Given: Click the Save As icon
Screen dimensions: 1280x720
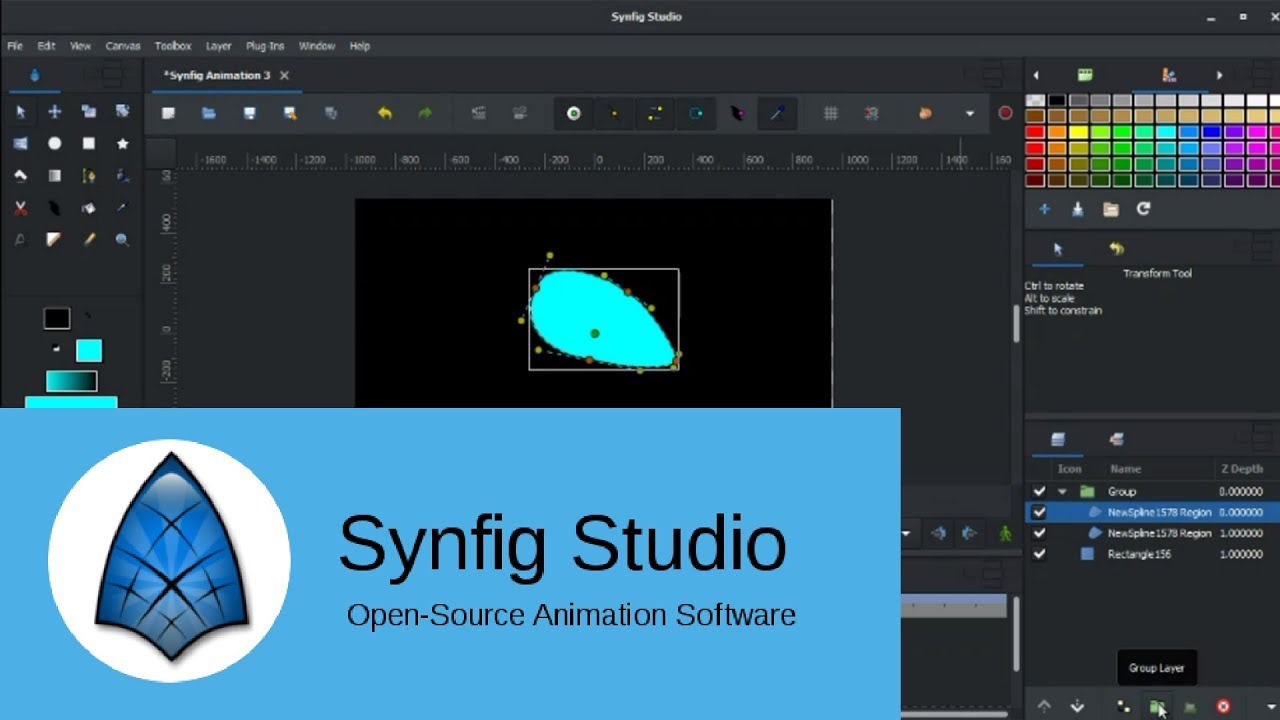Looking at the screenshot, I should (290, 114).
